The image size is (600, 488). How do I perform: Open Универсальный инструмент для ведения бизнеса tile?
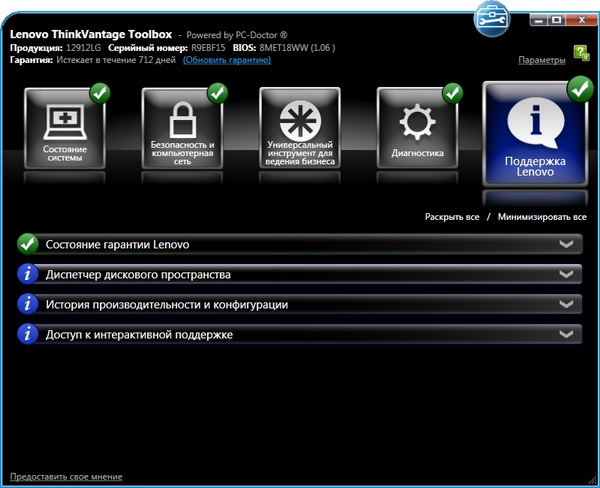(x=300, y=130)
